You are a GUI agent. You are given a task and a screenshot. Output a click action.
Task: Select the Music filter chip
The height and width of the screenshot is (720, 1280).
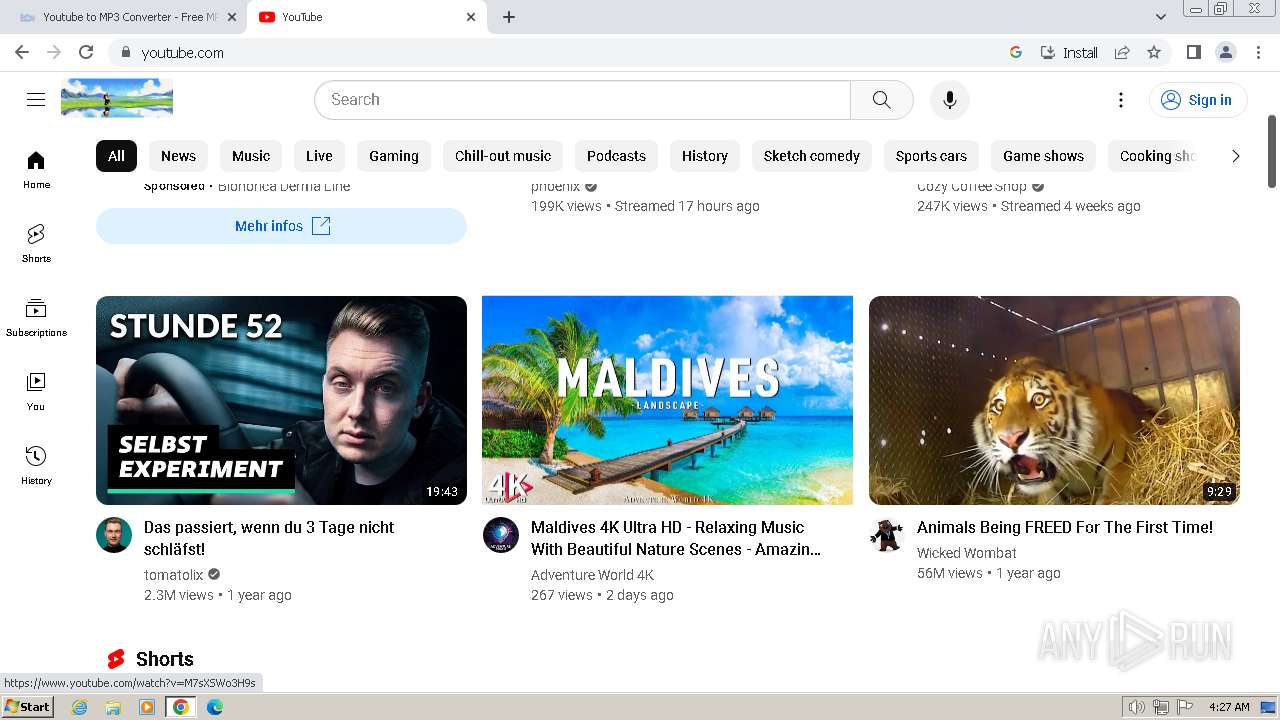(251, 156)
